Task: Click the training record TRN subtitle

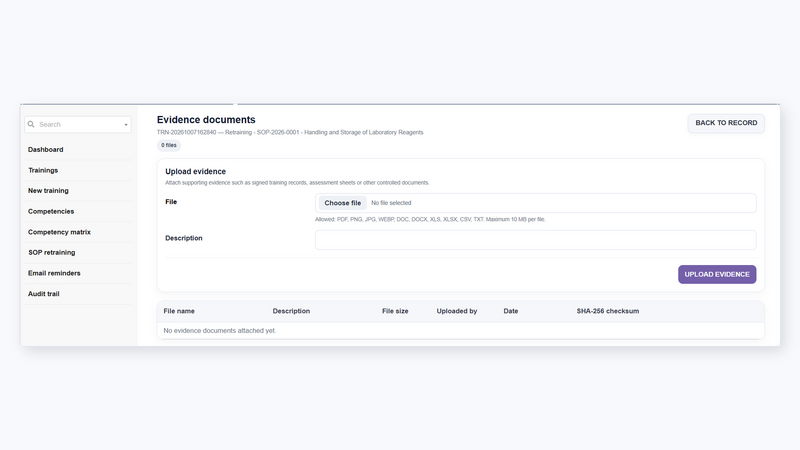Action: pyautogui.click(x=290, y=132)
